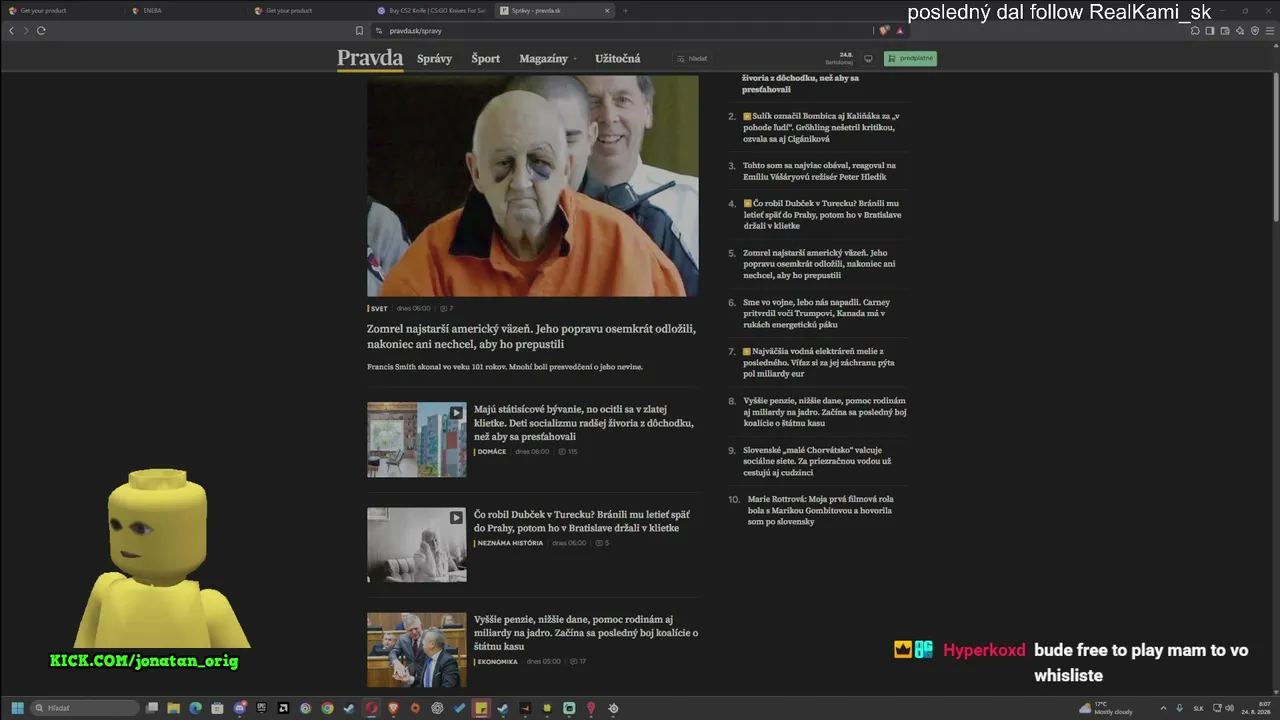Go back using the browser back arrow
1280x720 pixels.
click(x=11, y=30)
